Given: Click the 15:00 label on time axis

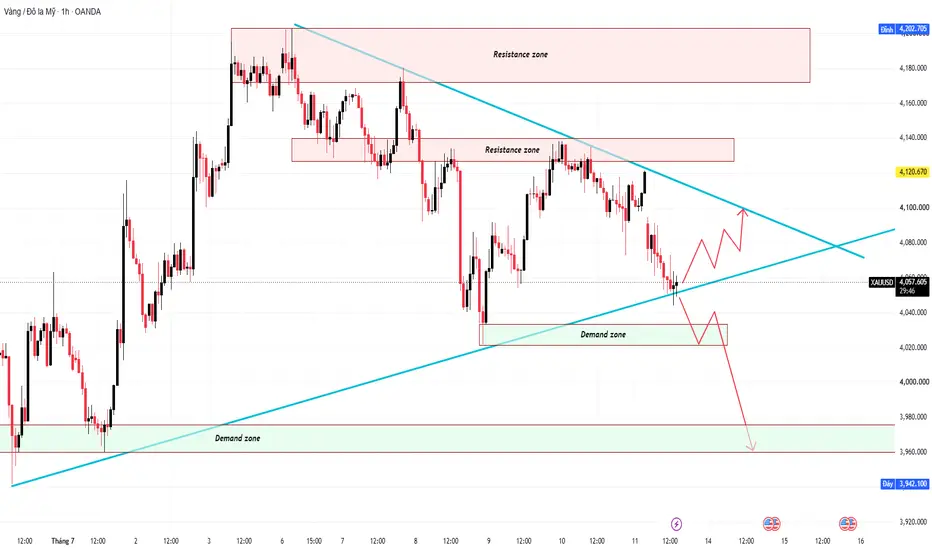Looking at the screenshot, I should (314, 541).
